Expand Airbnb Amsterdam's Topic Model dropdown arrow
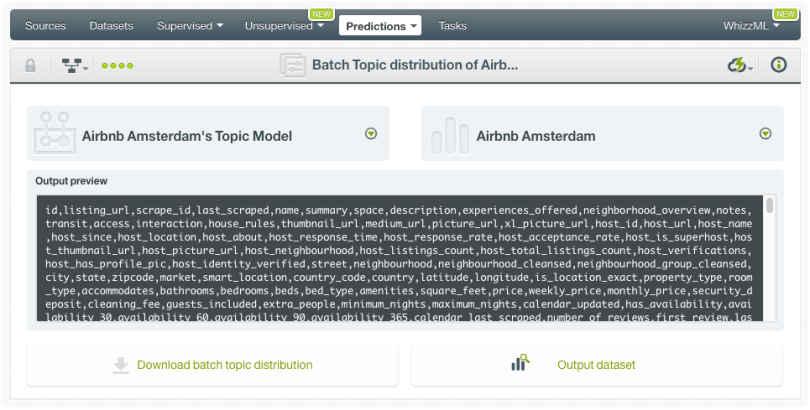 (371, 134)
